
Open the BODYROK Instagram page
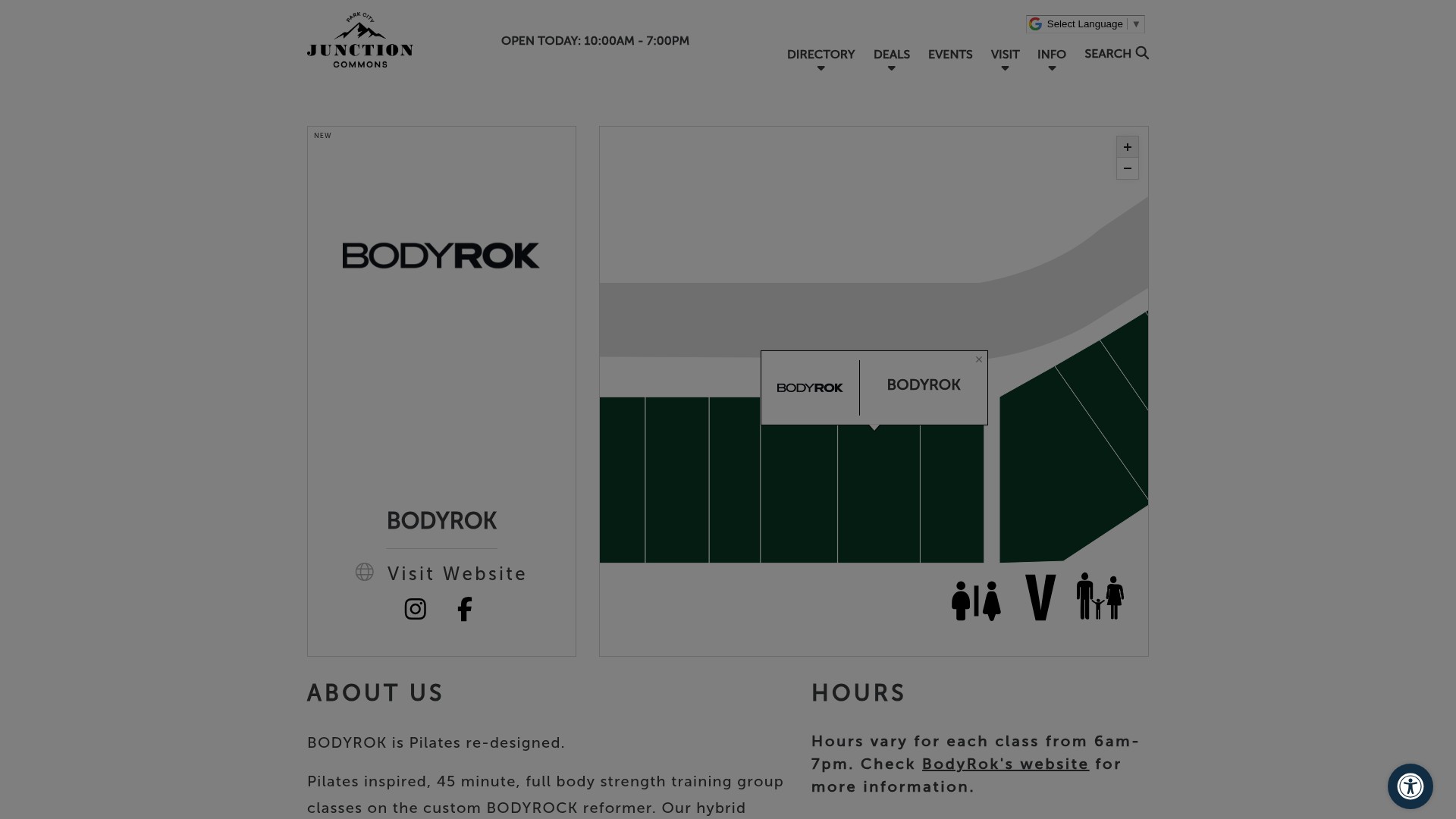415,609
